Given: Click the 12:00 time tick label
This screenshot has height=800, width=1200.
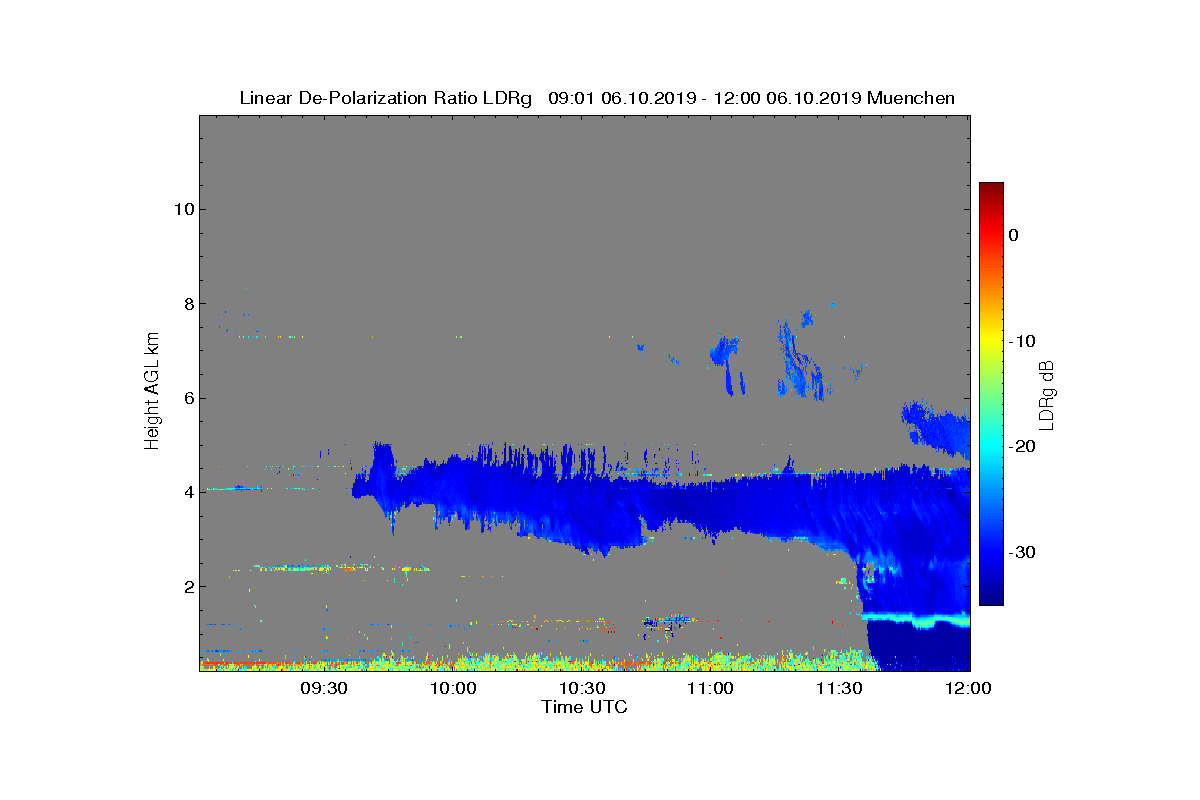Looking at the screenshot, I should (x=968, y=689).
